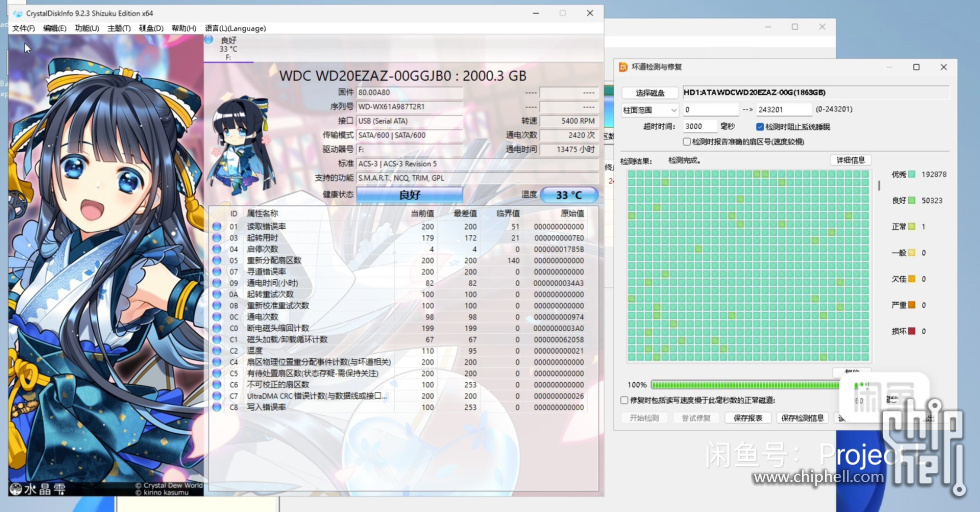
Task: Click status orb for ID 0A 起转重试次数
Action: (x=217, y=294)
